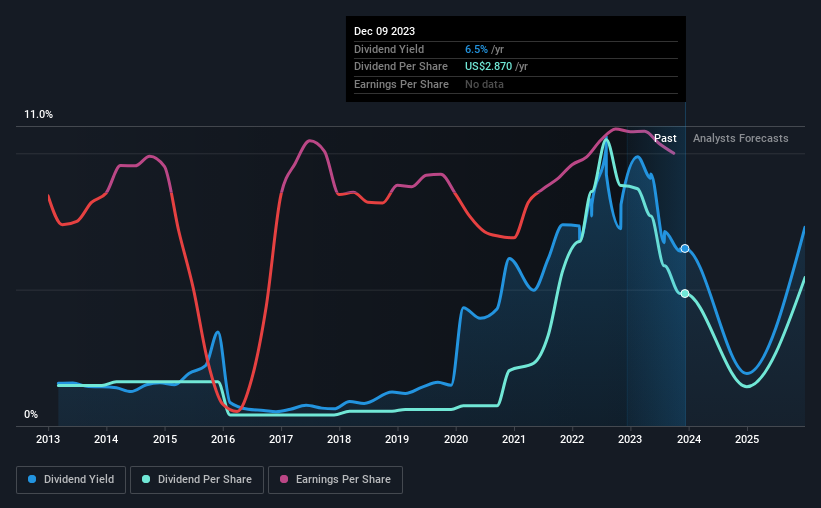The width and height of the screenshot is (821, 508).
Task: Click the 2025 x-axis year label
Action: point(747,439)
